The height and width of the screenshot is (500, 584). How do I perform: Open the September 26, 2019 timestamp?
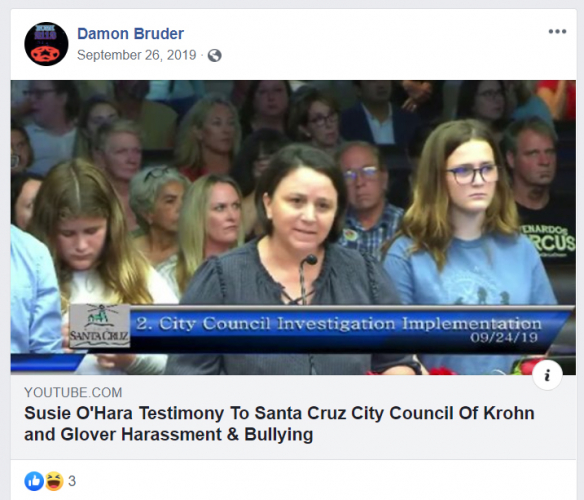tap(136, 55)
